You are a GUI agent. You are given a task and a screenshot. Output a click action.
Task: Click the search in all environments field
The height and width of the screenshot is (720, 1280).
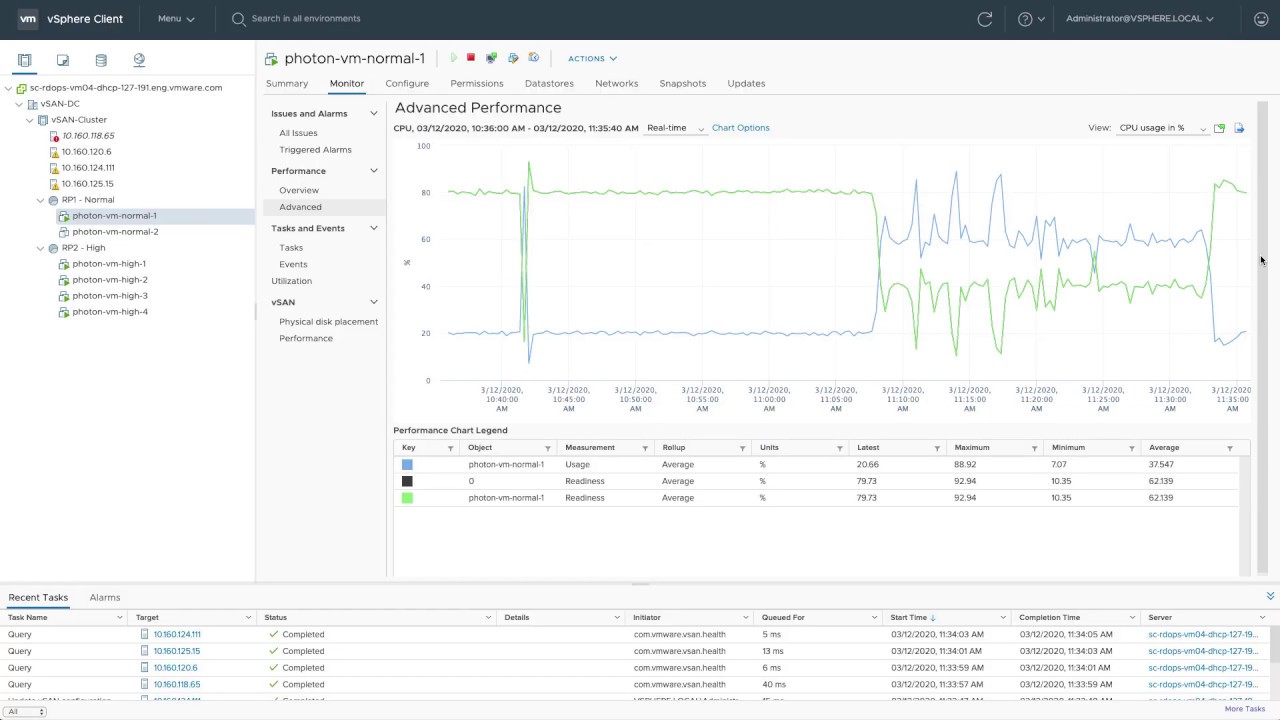306,19
